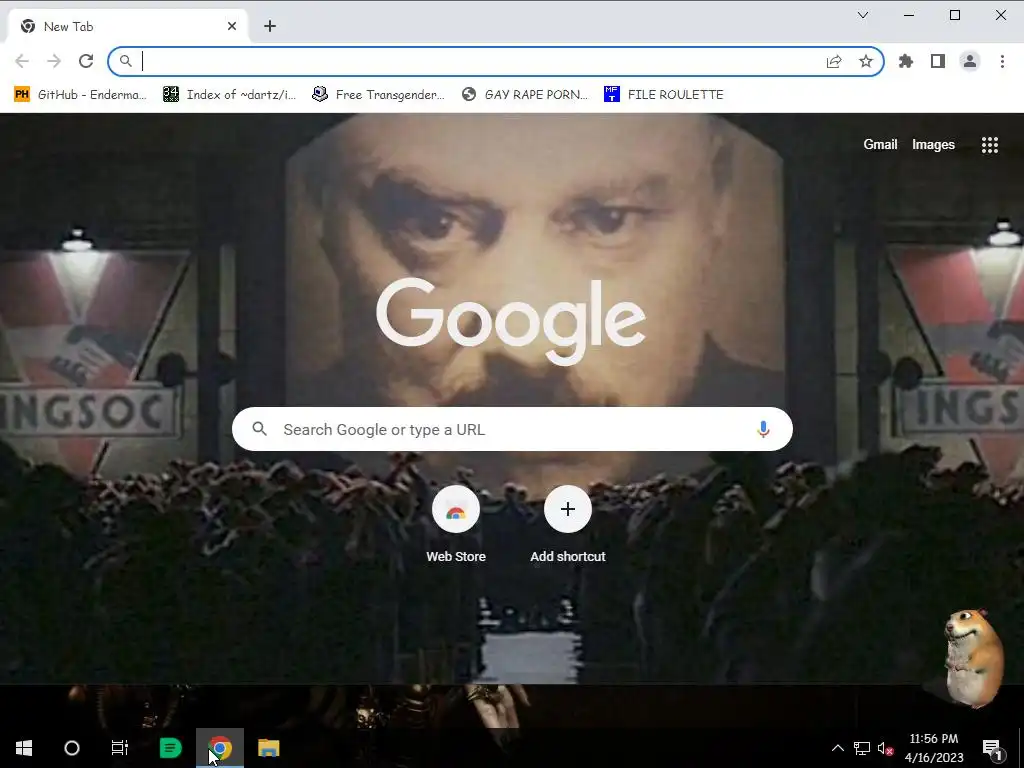
Task: Go forward with the right arrow icon
Action: coord(54,61)
